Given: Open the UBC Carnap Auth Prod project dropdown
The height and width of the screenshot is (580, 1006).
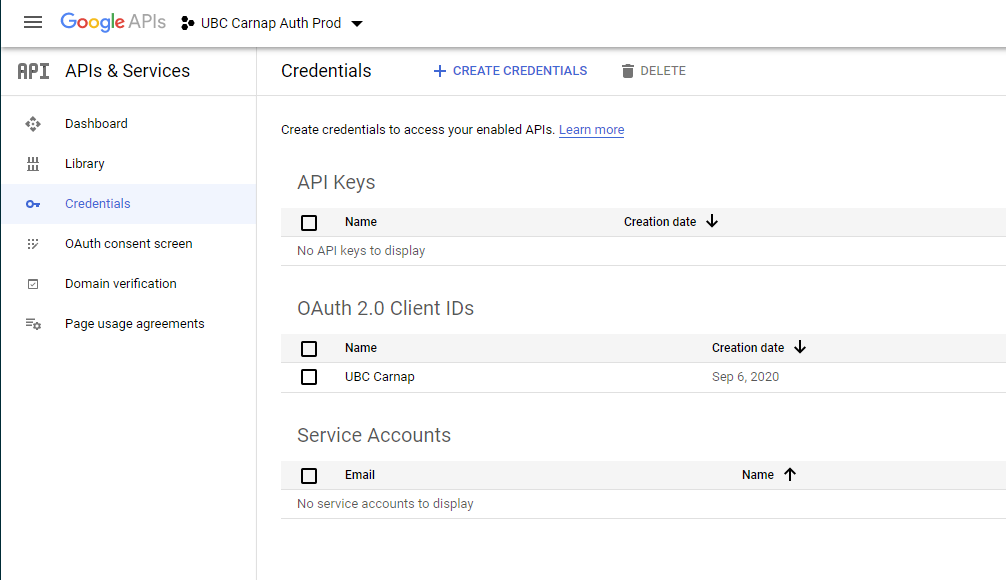Looking at the screenshot, I should (272, 23).
